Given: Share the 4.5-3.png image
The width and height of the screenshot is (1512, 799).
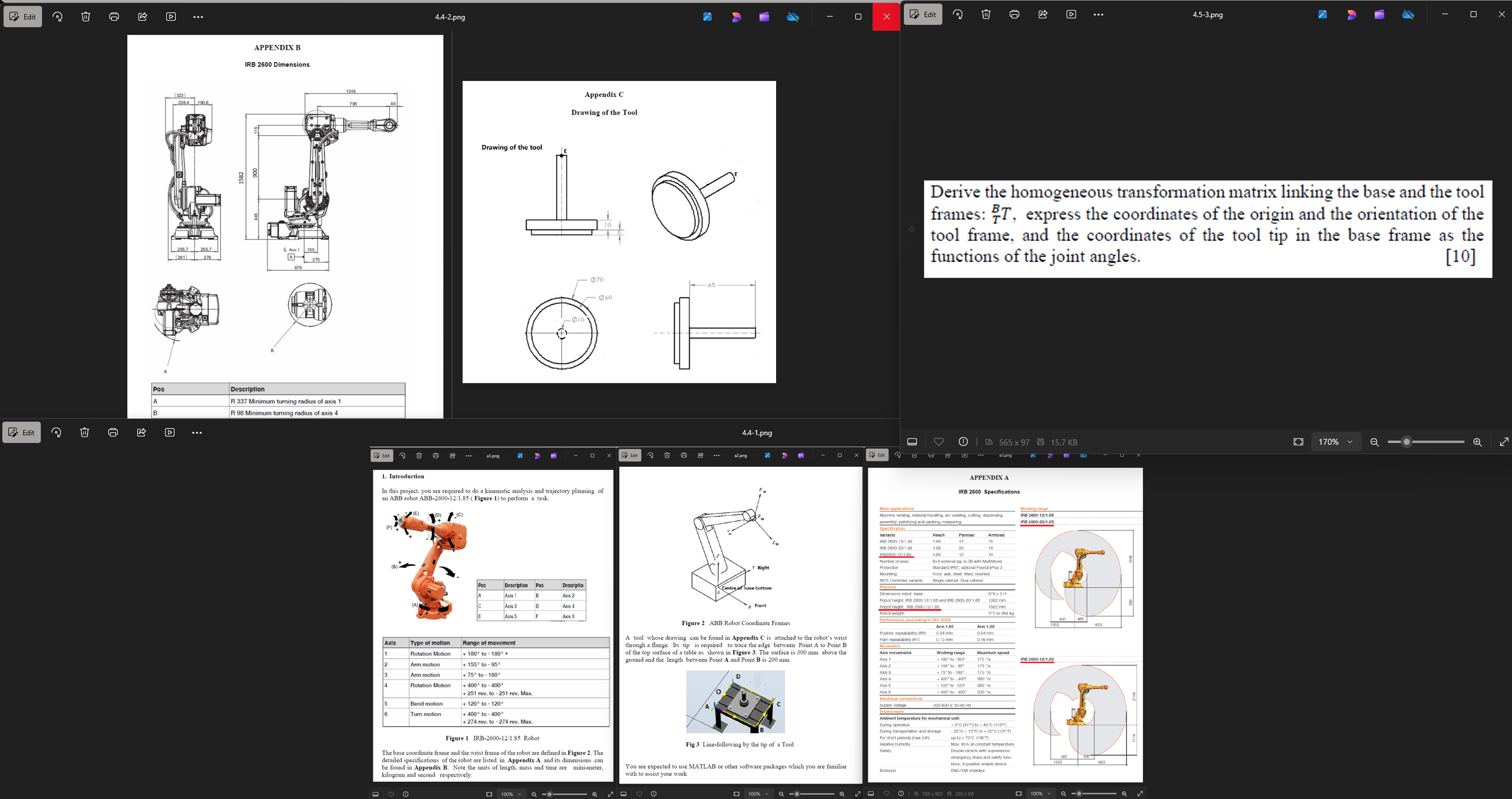Looking at the screenshot, I should tap(1043, 15).
